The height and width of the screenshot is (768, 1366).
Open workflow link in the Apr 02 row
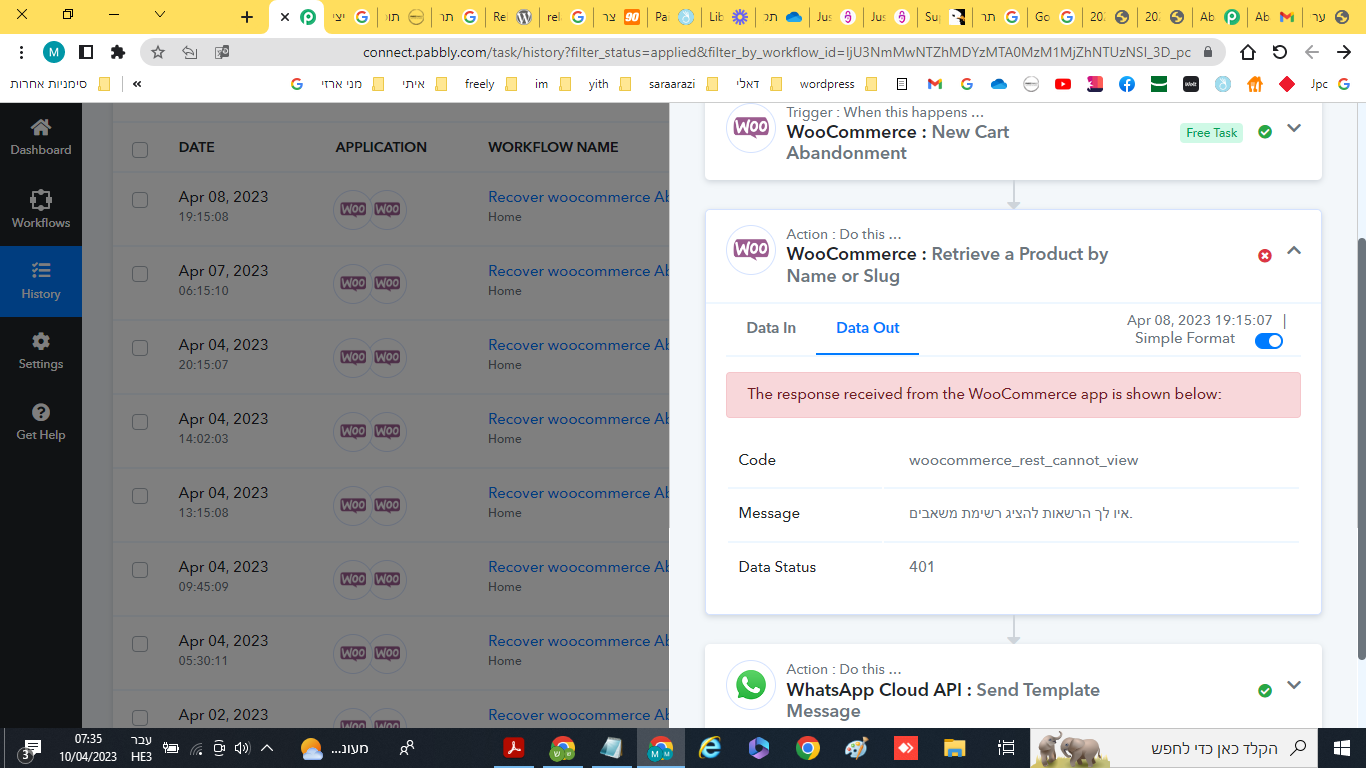pos(579,715)
